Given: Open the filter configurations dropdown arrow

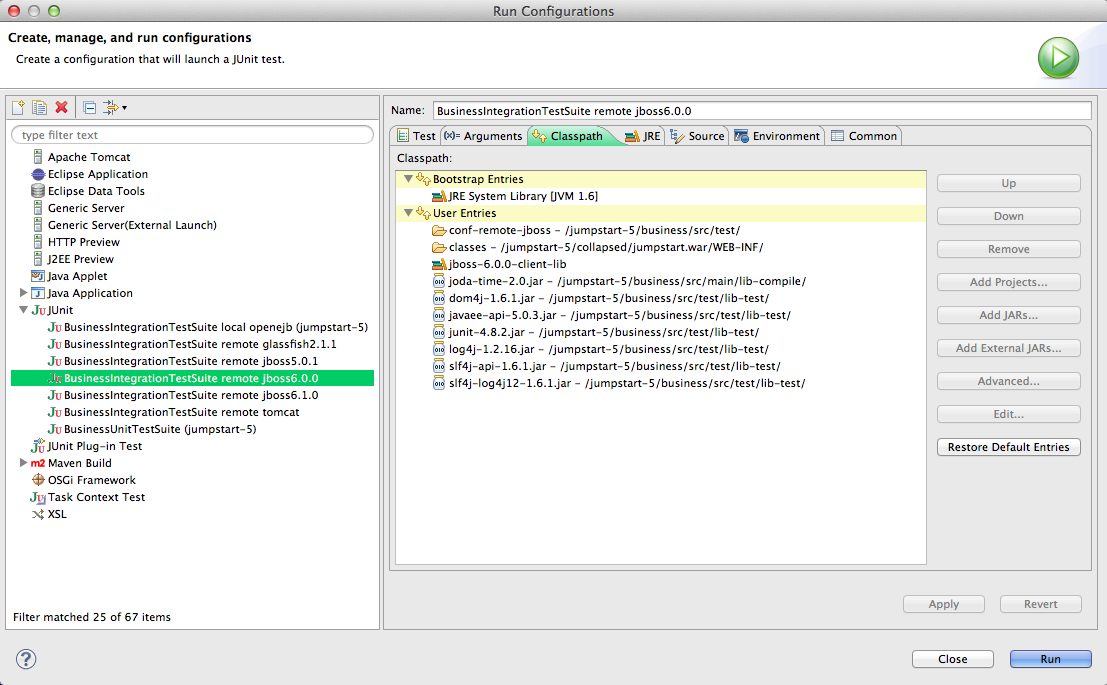Looking at the screenshot, I should (x=124, y=108).
